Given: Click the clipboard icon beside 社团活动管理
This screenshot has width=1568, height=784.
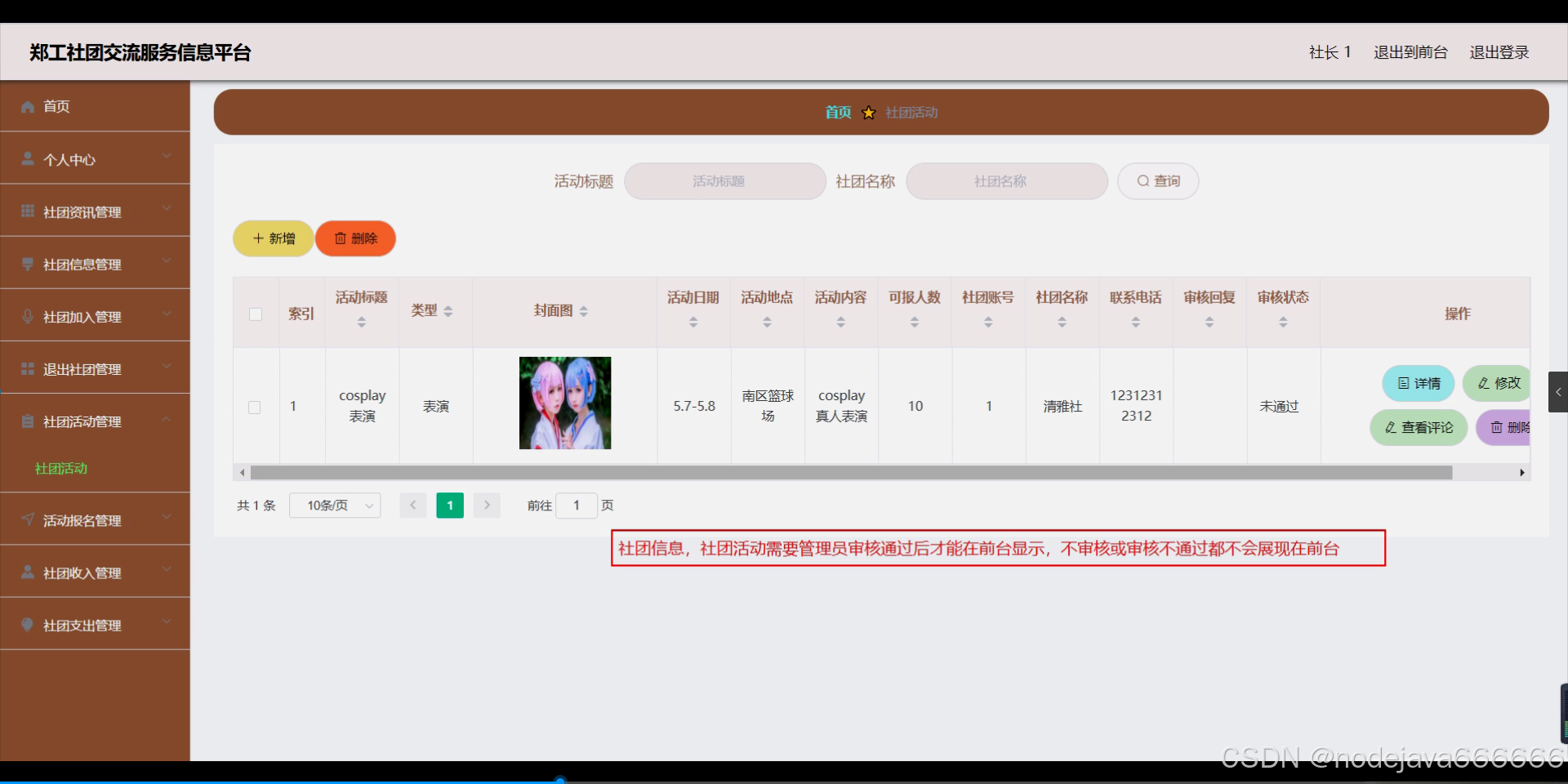Looking at the screenshot, I should (x=28, y=421).
